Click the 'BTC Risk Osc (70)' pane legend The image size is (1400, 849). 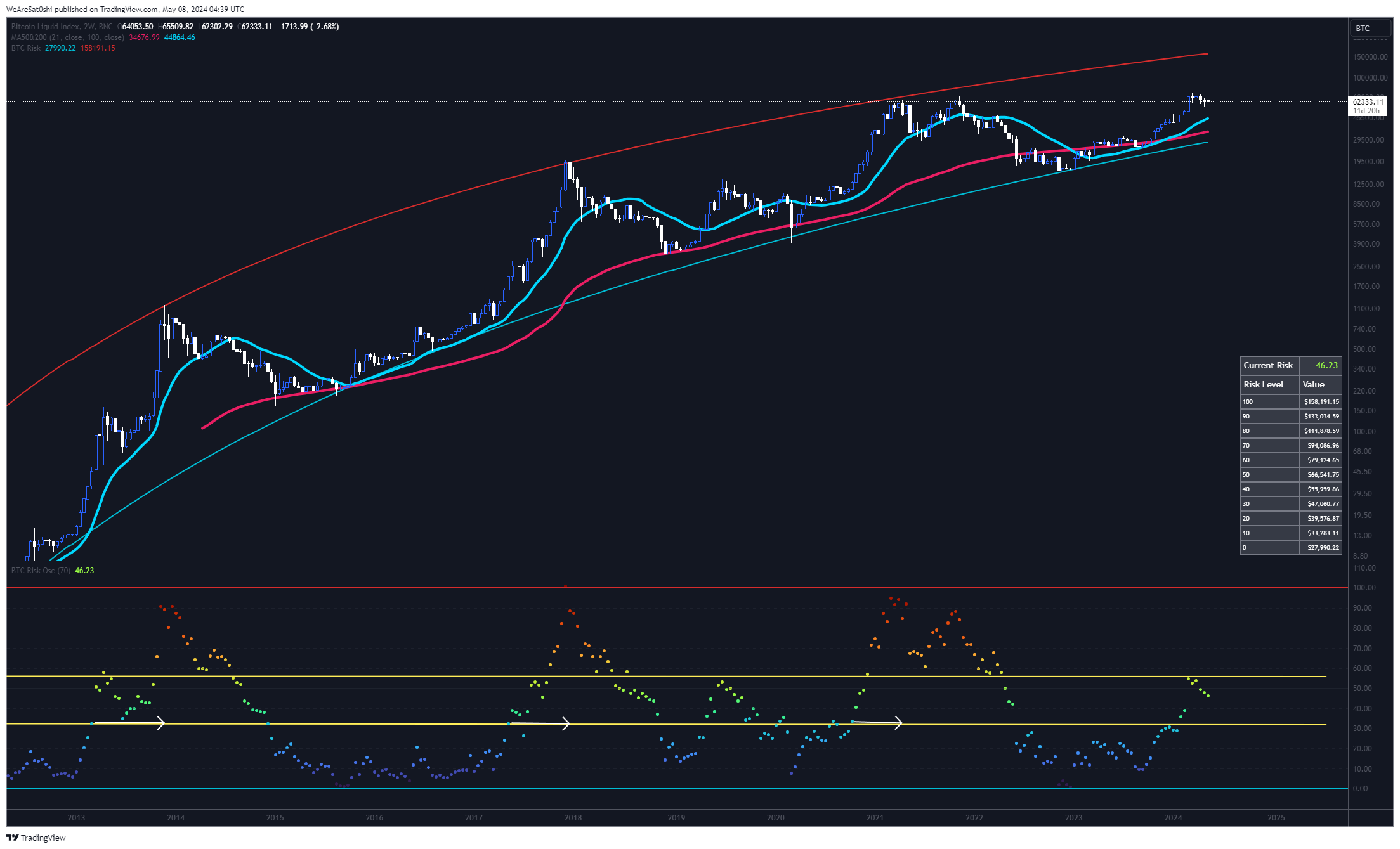[41, 571]
